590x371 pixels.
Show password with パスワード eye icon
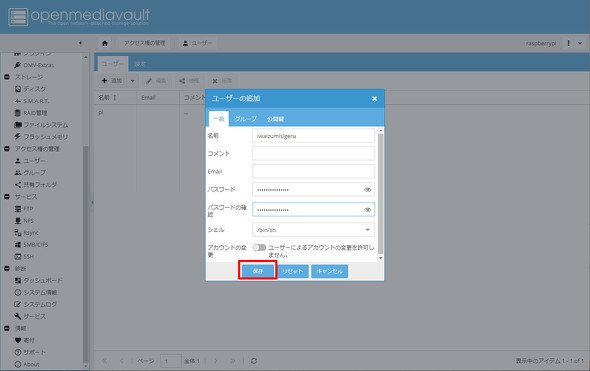(x=368, y=190)
